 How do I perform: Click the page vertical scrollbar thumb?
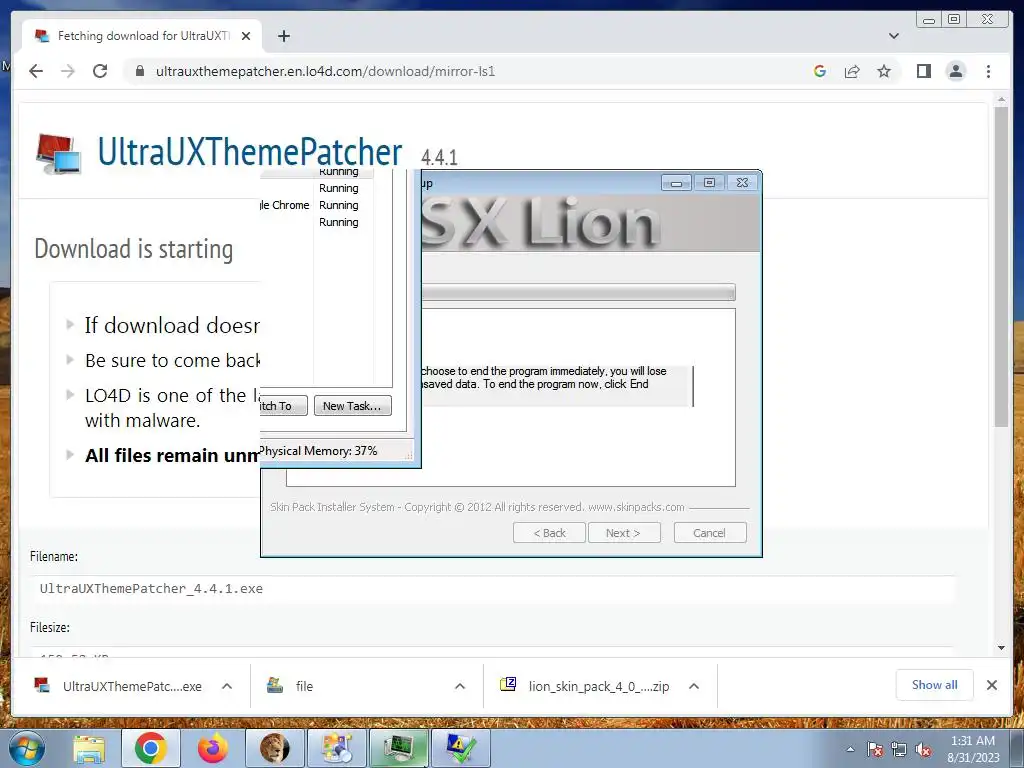[1001, 266]
